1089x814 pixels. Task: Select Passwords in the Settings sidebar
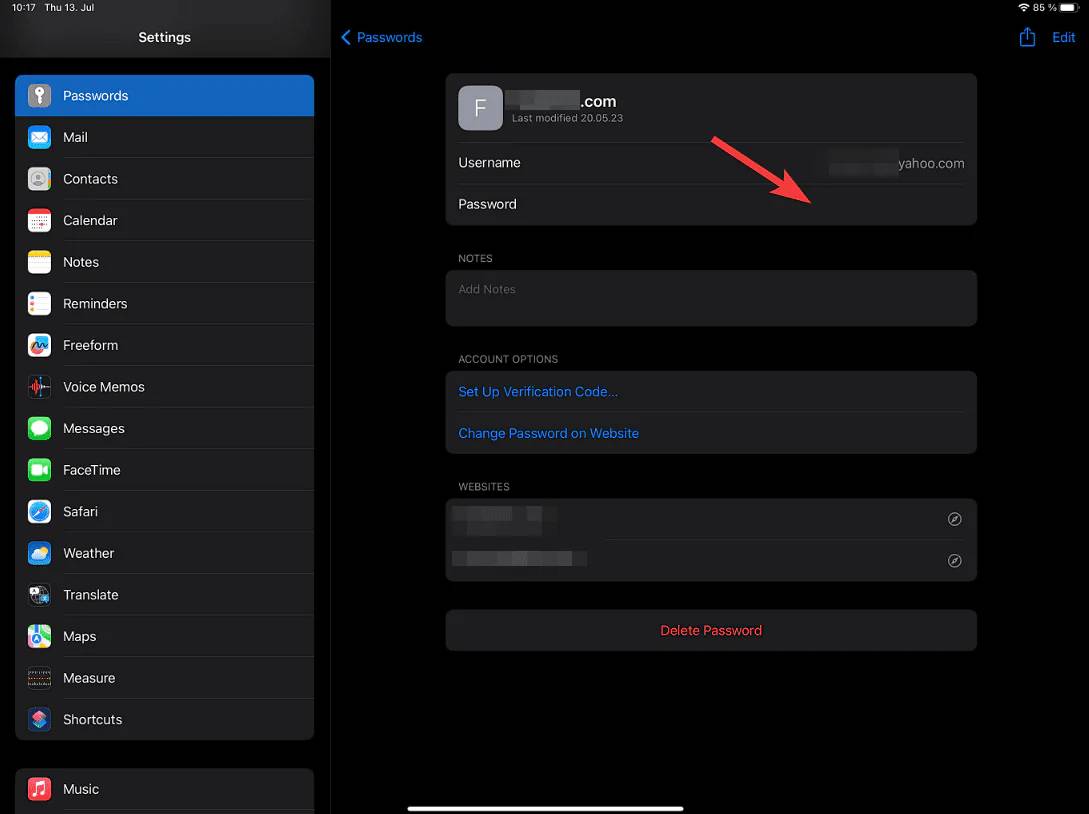pyautogui.click(x=165, y=95)
